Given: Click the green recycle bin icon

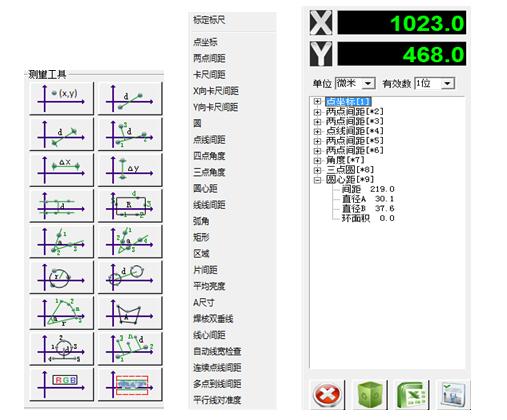Looking at the screenshot, I should (369, 395).
